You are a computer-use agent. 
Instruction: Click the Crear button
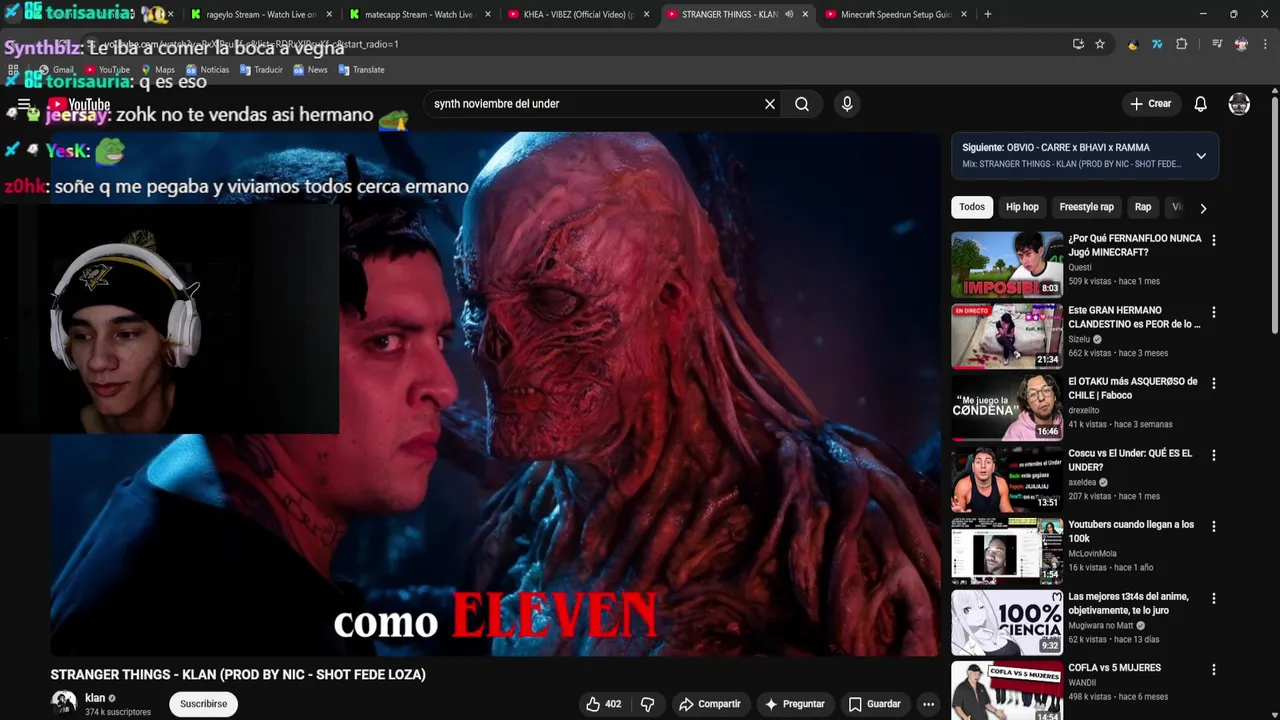(x=1150, y=104)
